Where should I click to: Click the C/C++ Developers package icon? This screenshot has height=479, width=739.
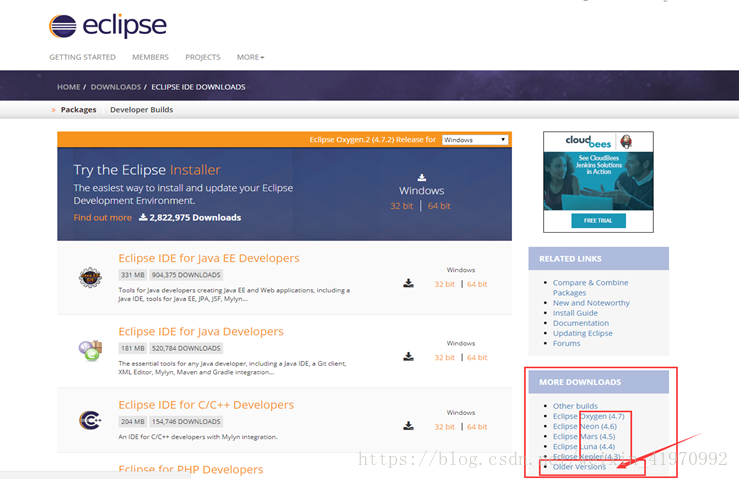[x=90, y=420]
